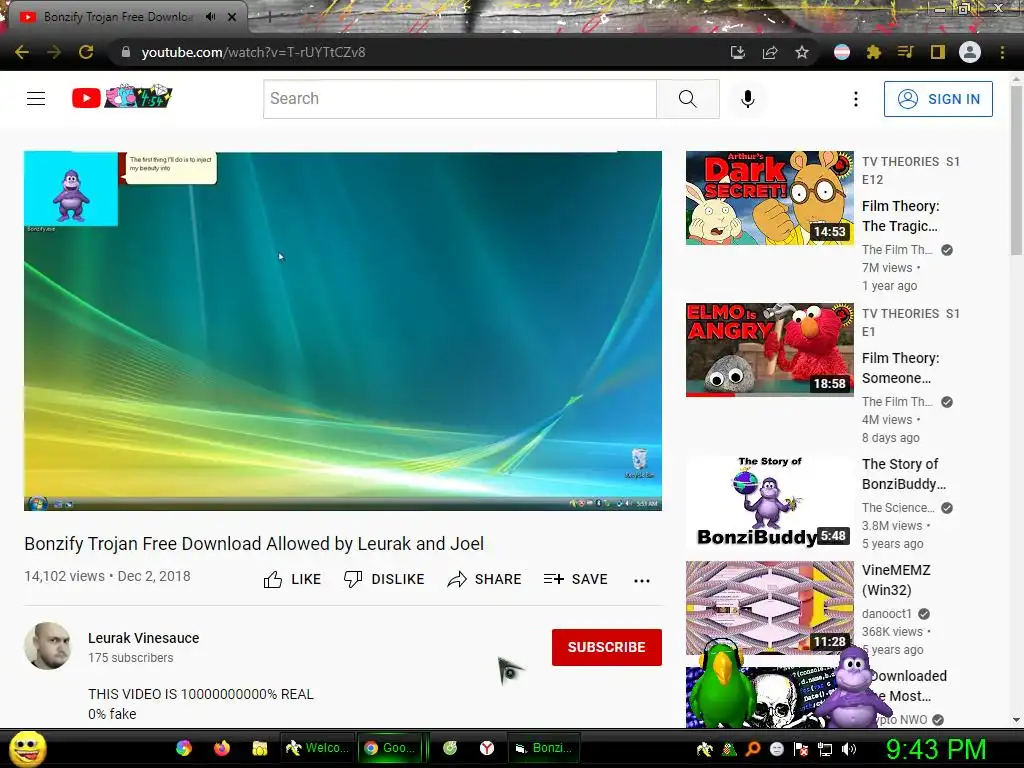Open Arthur's Dark Secret video thumbnail

point(769,198)
